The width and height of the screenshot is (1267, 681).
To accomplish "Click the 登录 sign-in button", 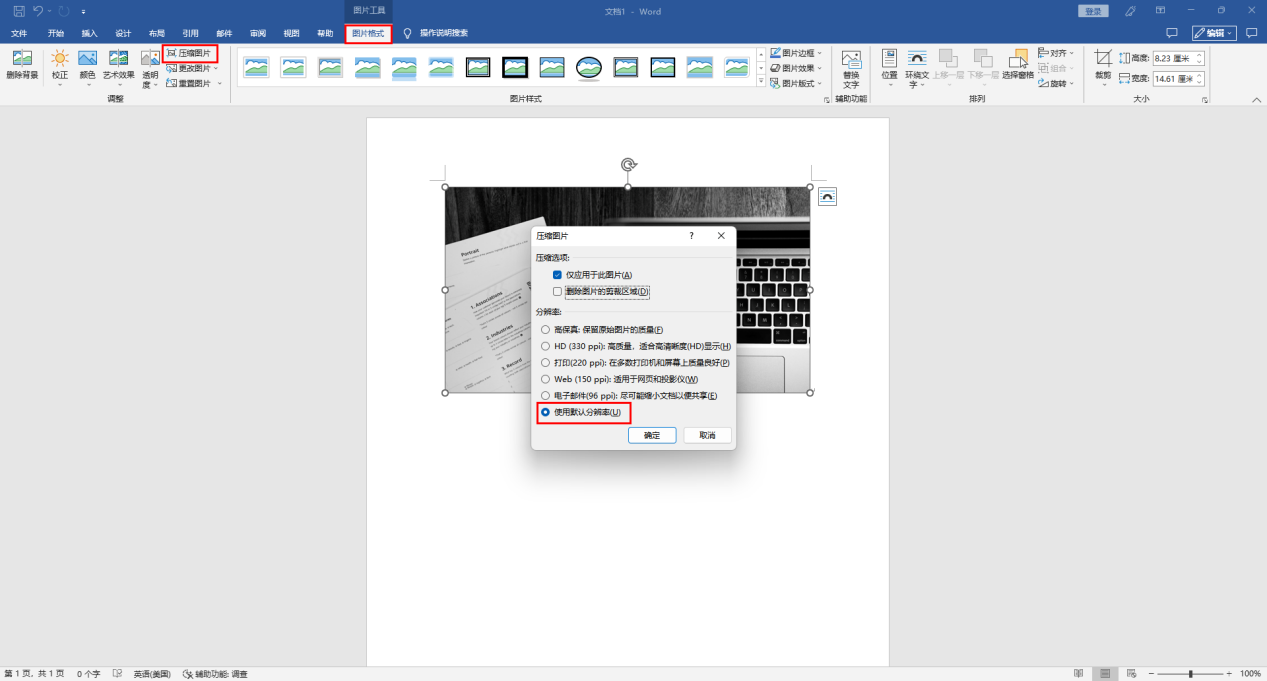I will (1095, 11).
